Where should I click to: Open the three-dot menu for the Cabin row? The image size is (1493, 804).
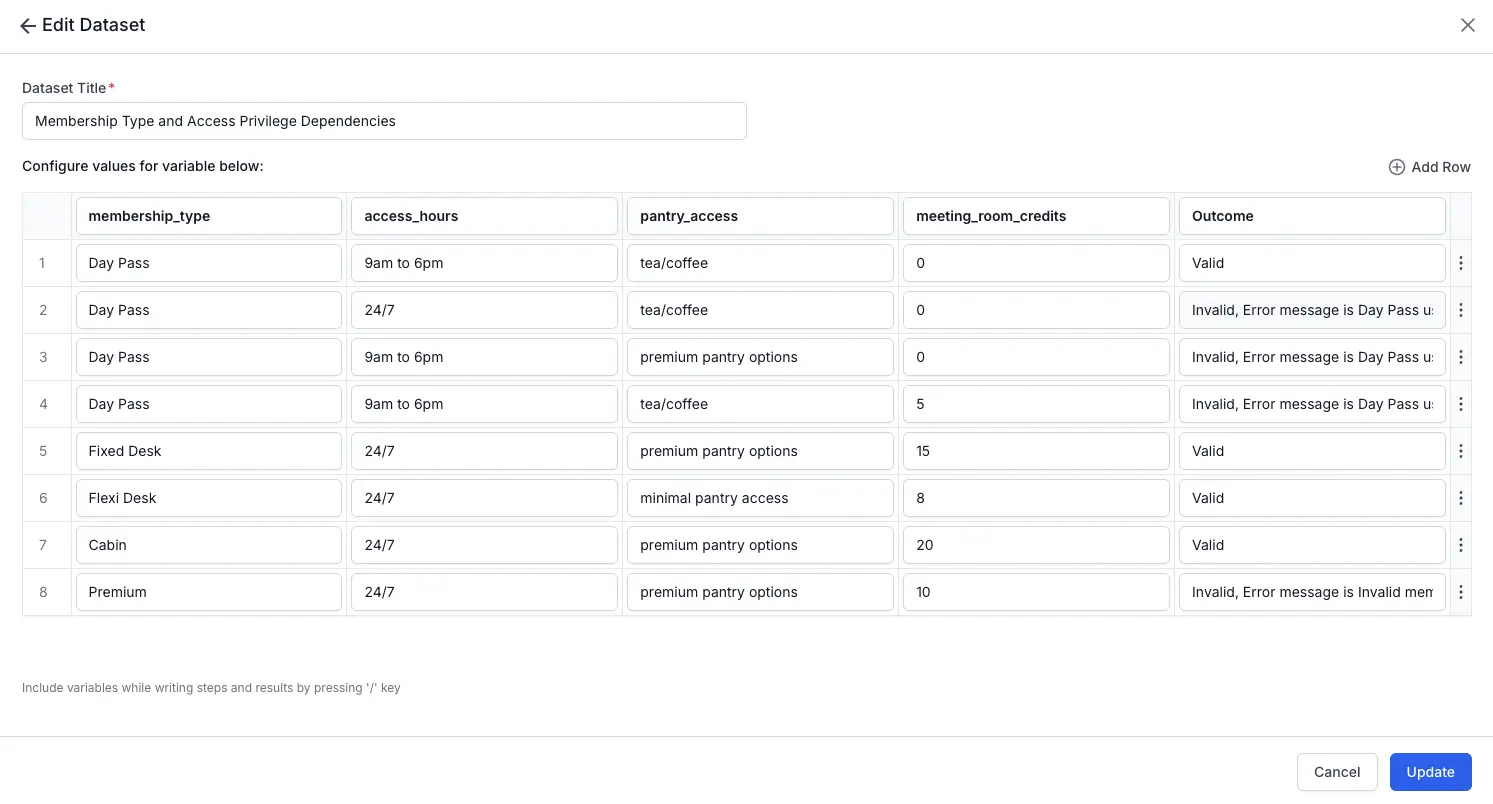(x=1461, y=545)
